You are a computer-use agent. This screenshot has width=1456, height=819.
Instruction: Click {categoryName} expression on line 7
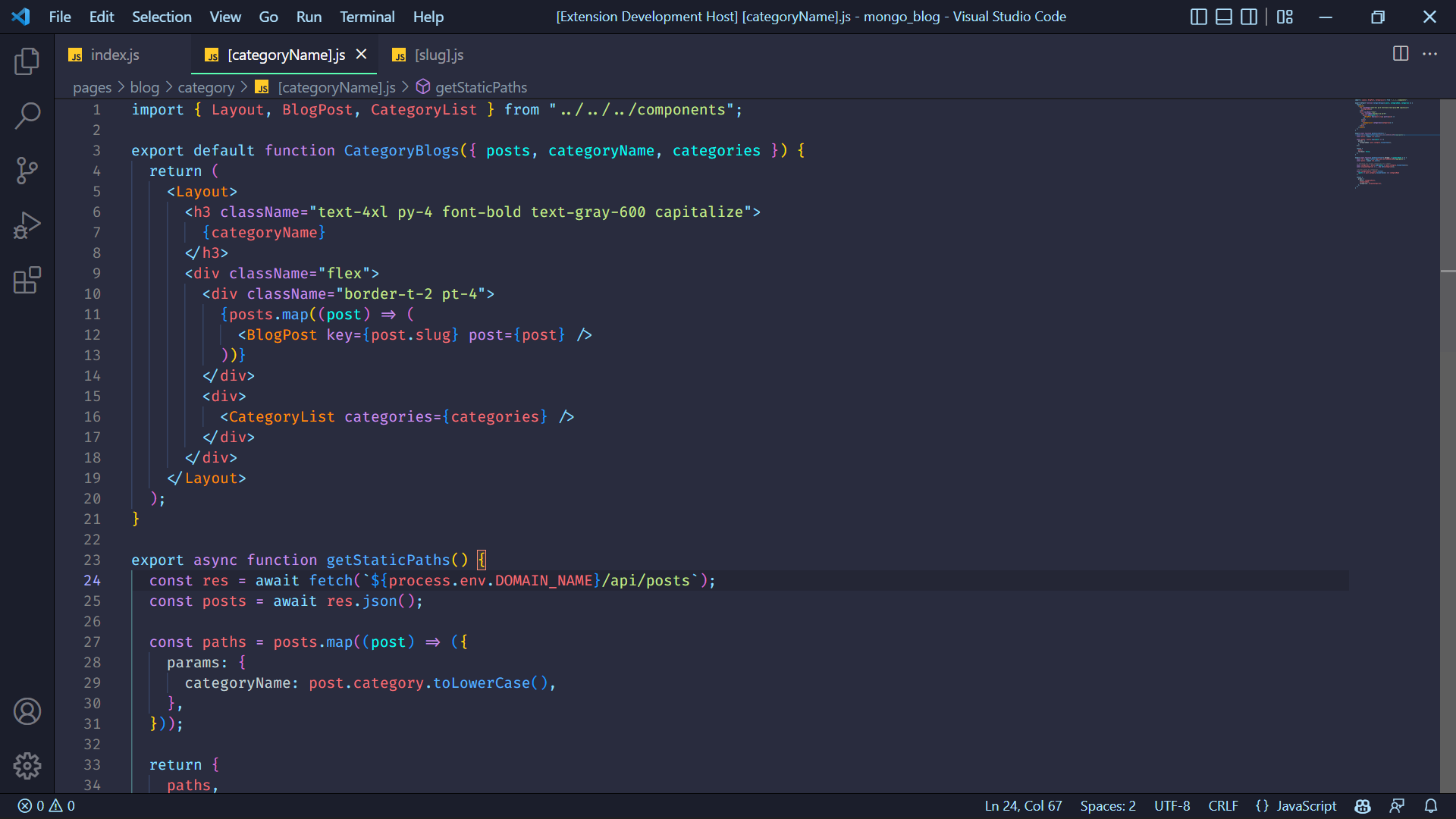(x=264, y=232)
